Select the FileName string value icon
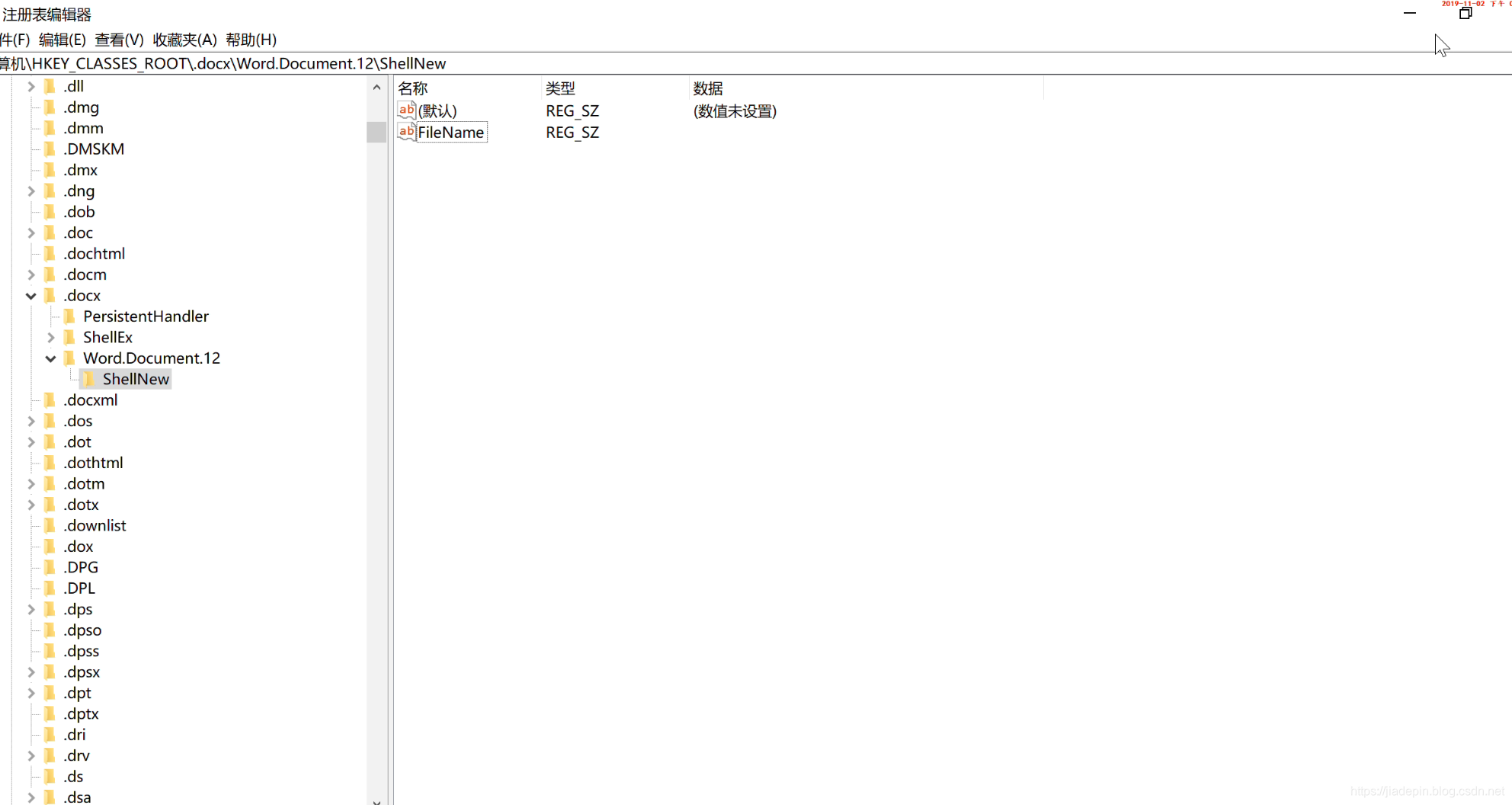 click(407, 132)
